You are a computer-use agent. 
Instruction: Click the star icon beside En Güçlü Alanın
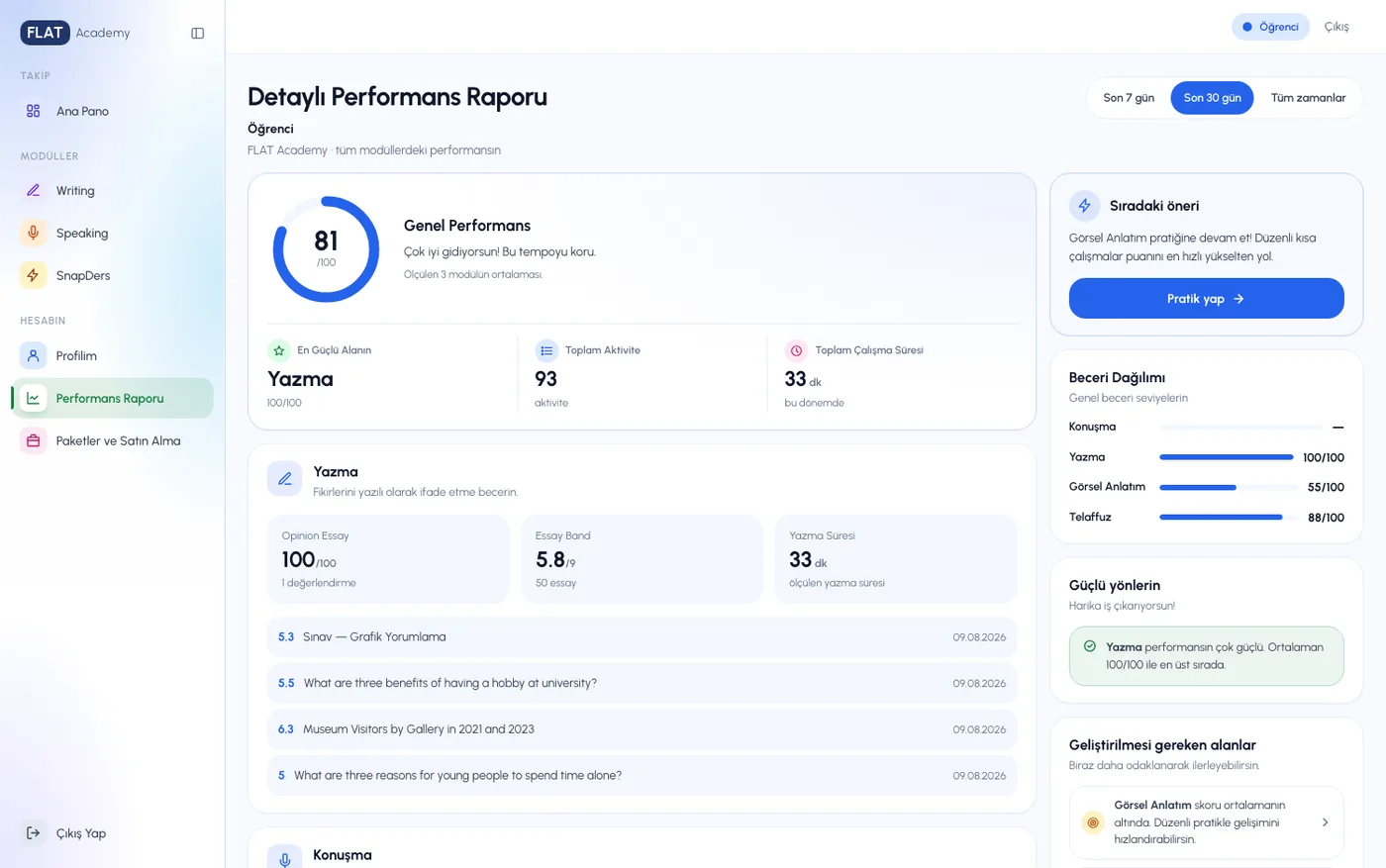pos(278,350)
